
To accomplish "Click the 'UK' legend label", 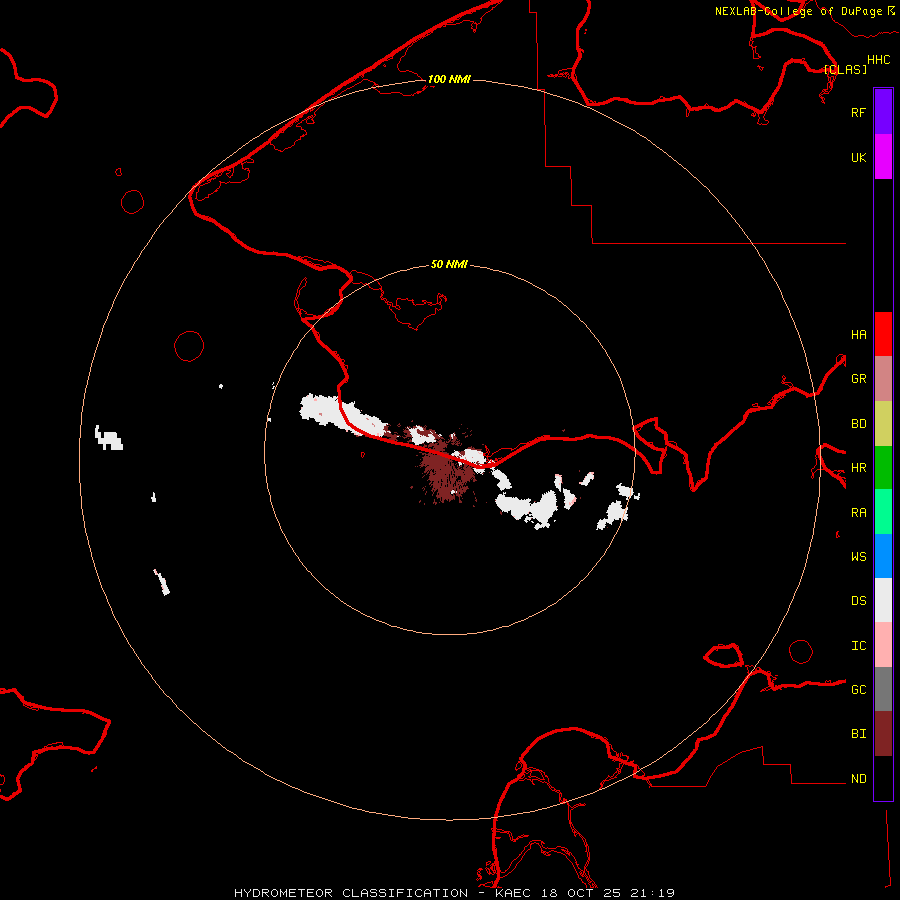I will point(858,157).
